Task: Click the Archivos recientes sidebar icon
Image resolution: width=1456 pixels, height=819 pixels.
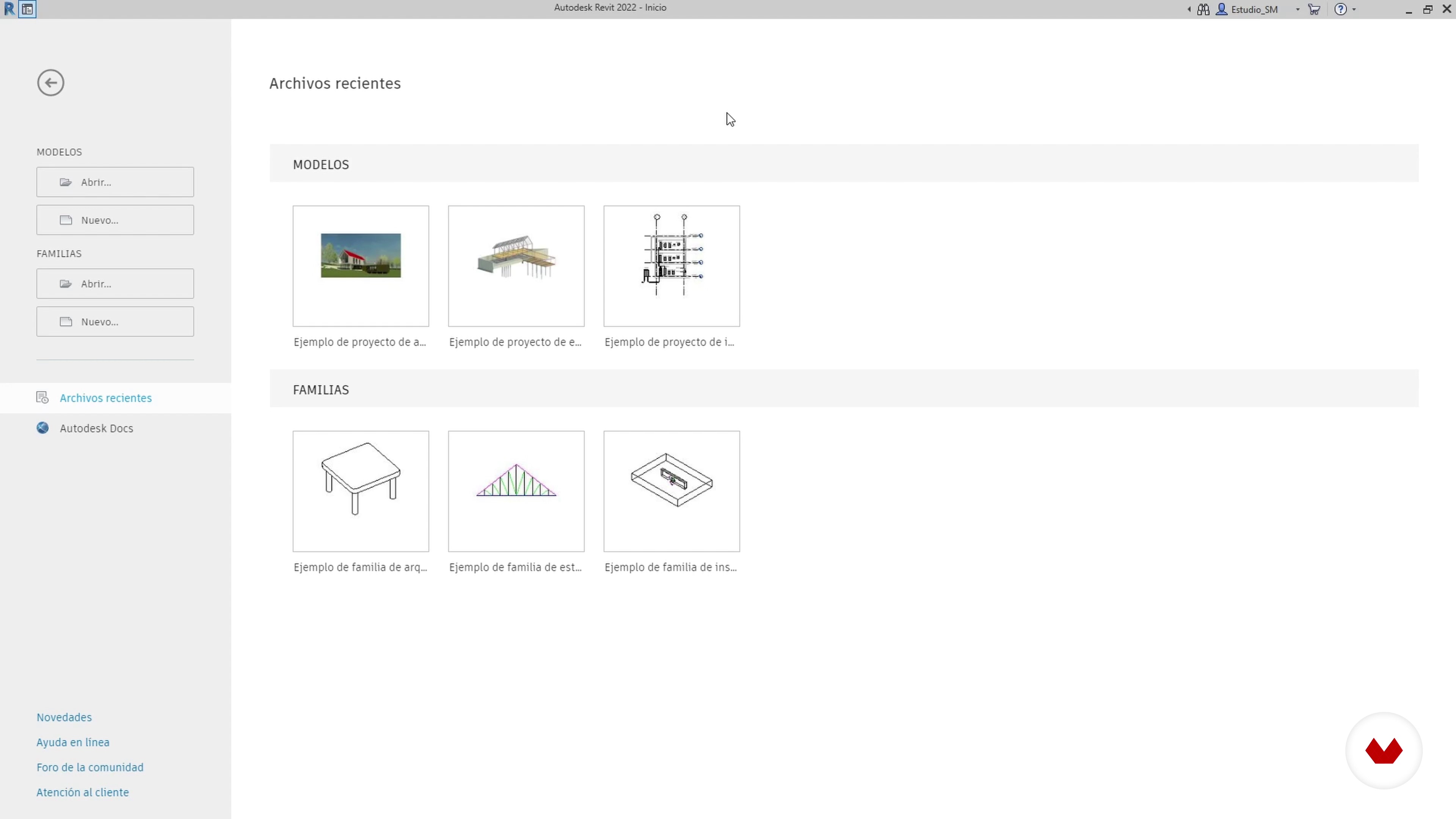Action: [42, 397]
